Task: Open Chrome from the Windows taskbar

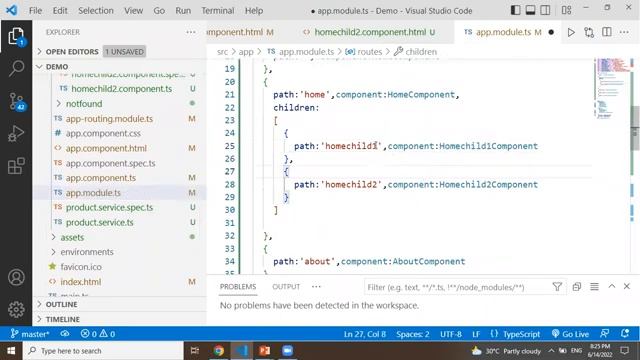Action: point(219,351)
